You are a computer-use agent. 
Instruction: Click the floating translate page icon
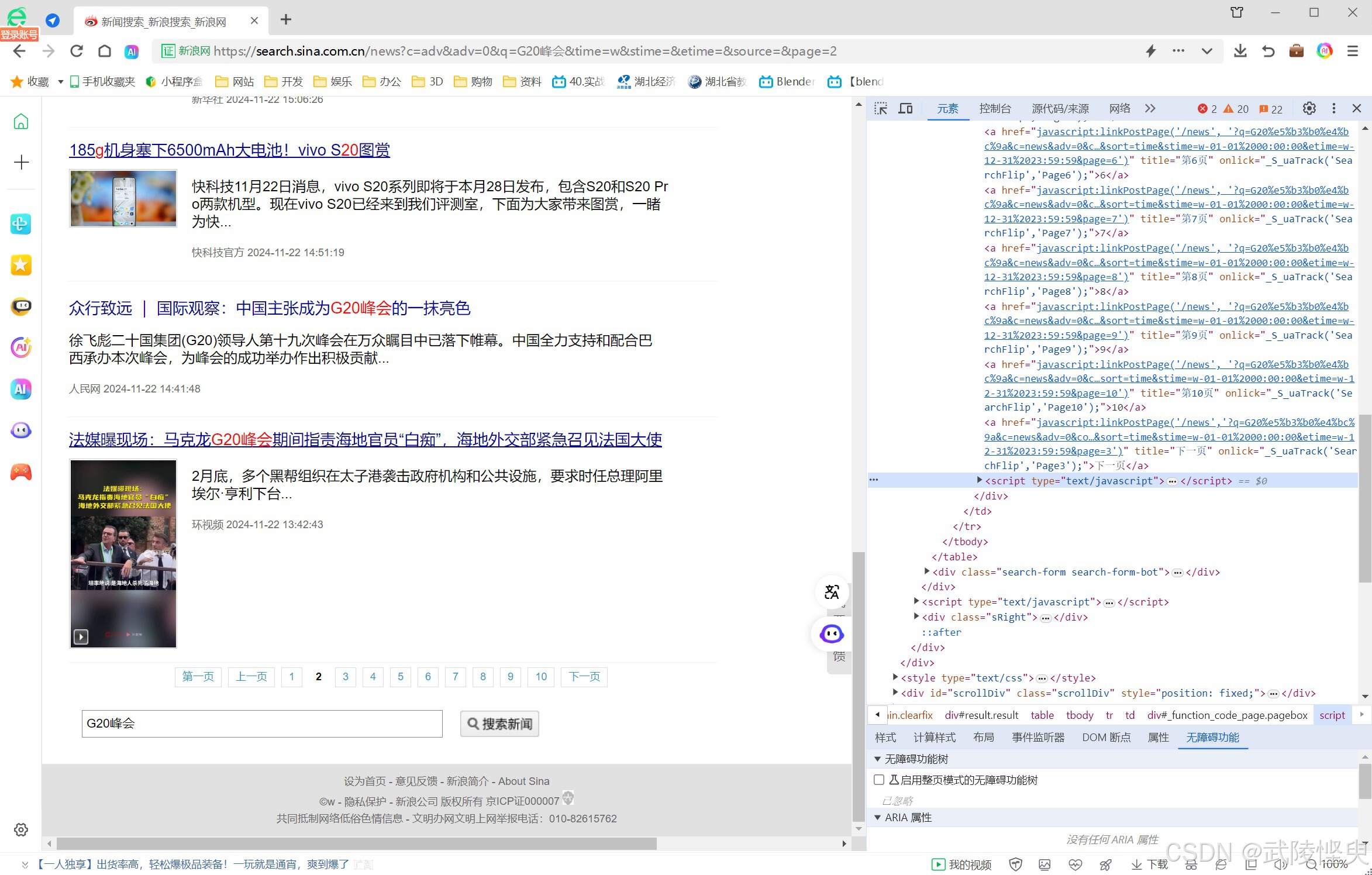click(x=831, y=592)
